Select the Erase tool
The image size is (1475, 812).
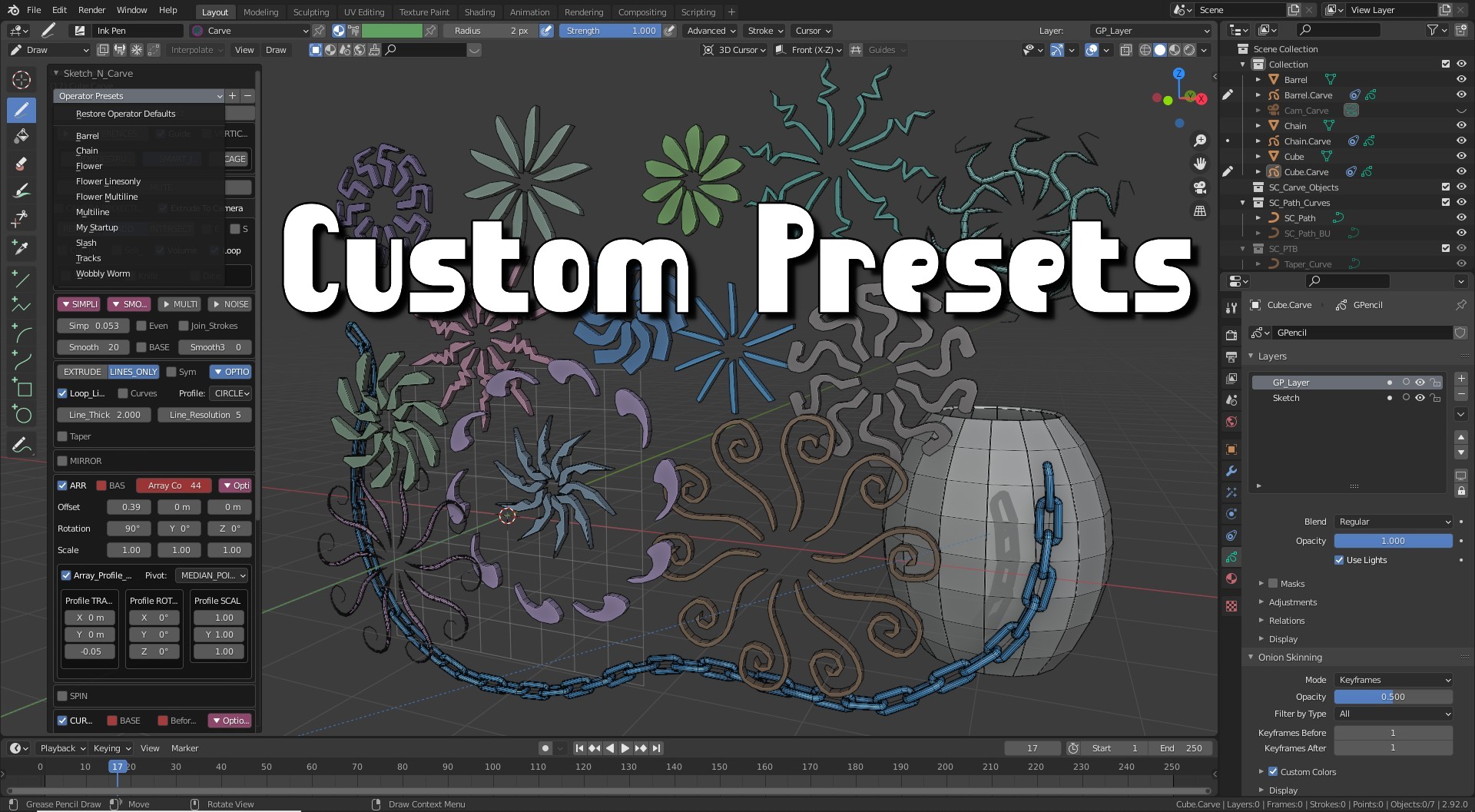tap(22, 164)
